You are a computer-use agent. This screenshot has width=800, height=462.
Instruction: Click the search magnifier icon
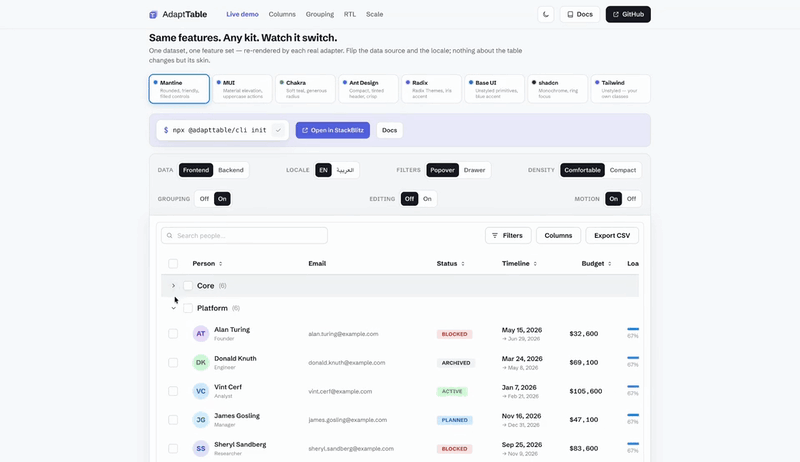tap(169, 236)
